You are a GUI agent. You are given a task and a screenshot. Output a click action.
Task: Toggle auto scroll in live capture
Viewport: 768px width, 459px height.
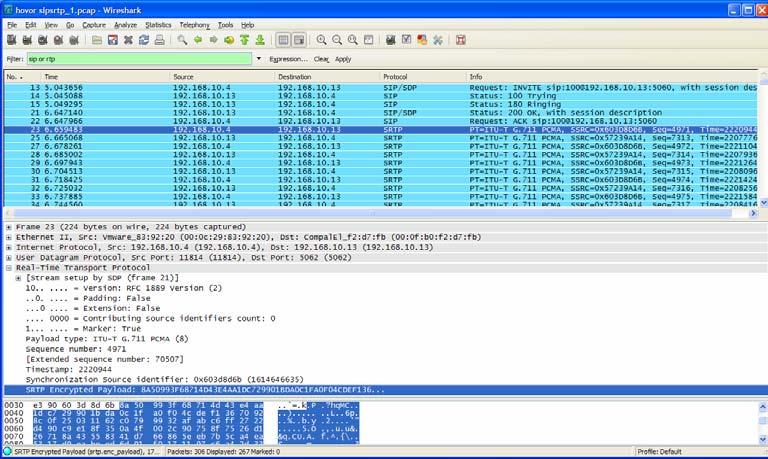point(299,40)
